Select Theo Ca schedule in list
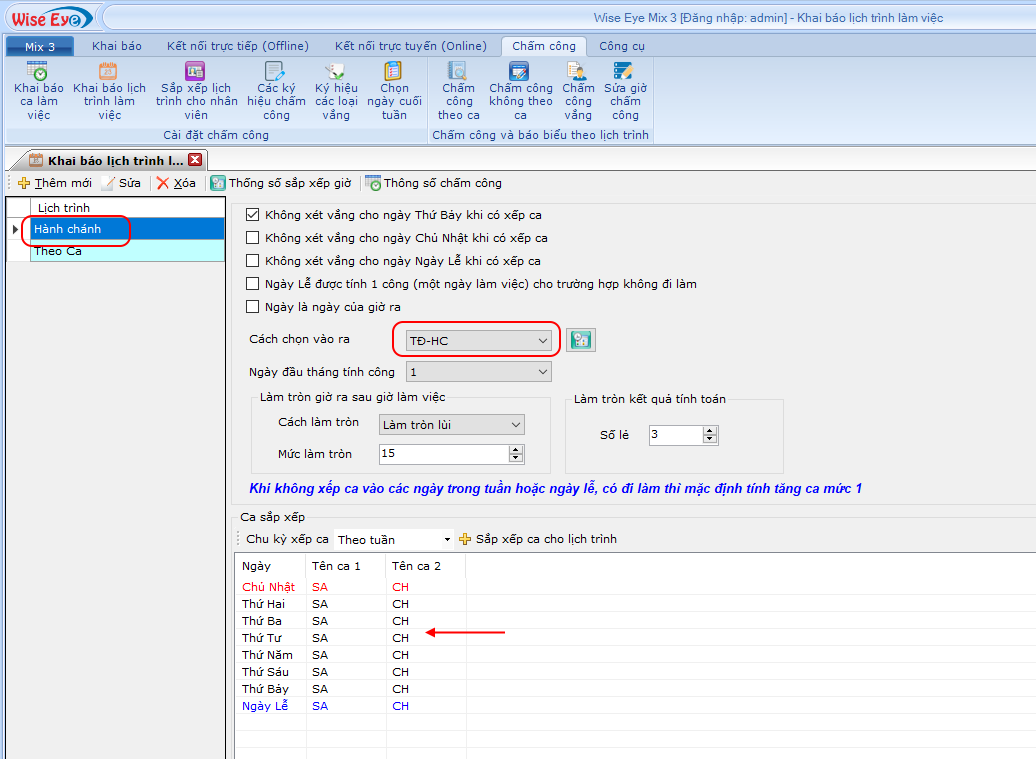 pos(58,251)
